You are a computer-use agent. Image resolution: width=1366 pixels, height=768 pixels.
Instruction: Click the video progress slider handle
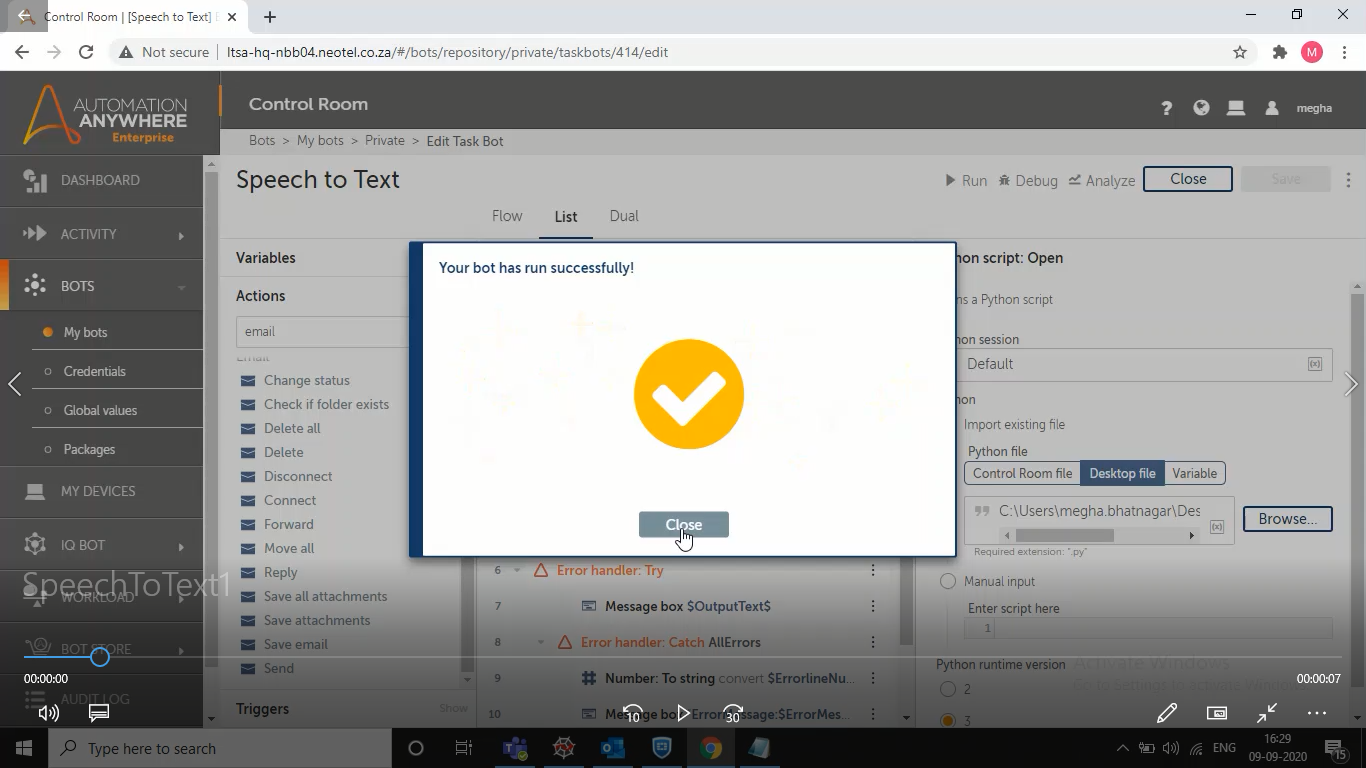99,657
